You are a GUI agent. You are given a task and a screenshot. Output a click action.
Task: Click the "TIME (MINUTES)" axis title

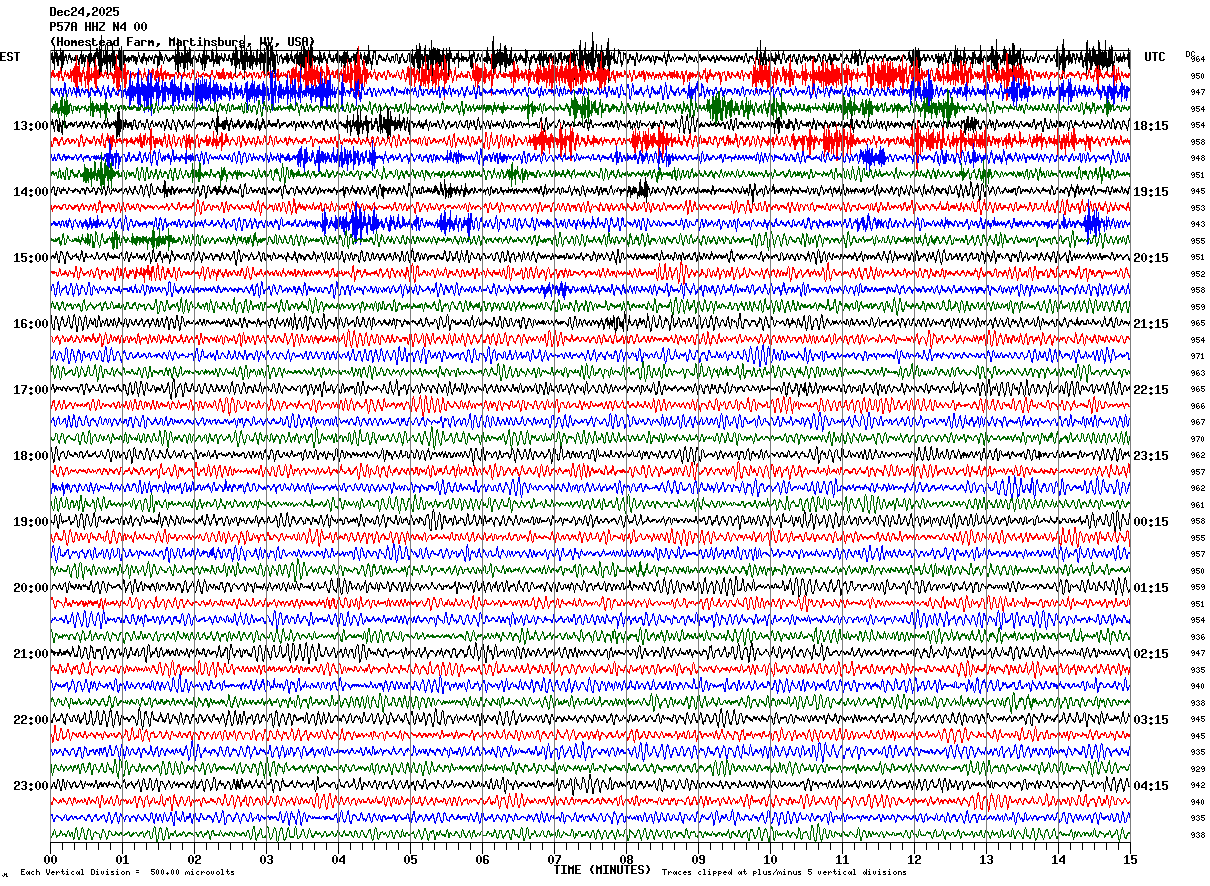pos(602,870)
